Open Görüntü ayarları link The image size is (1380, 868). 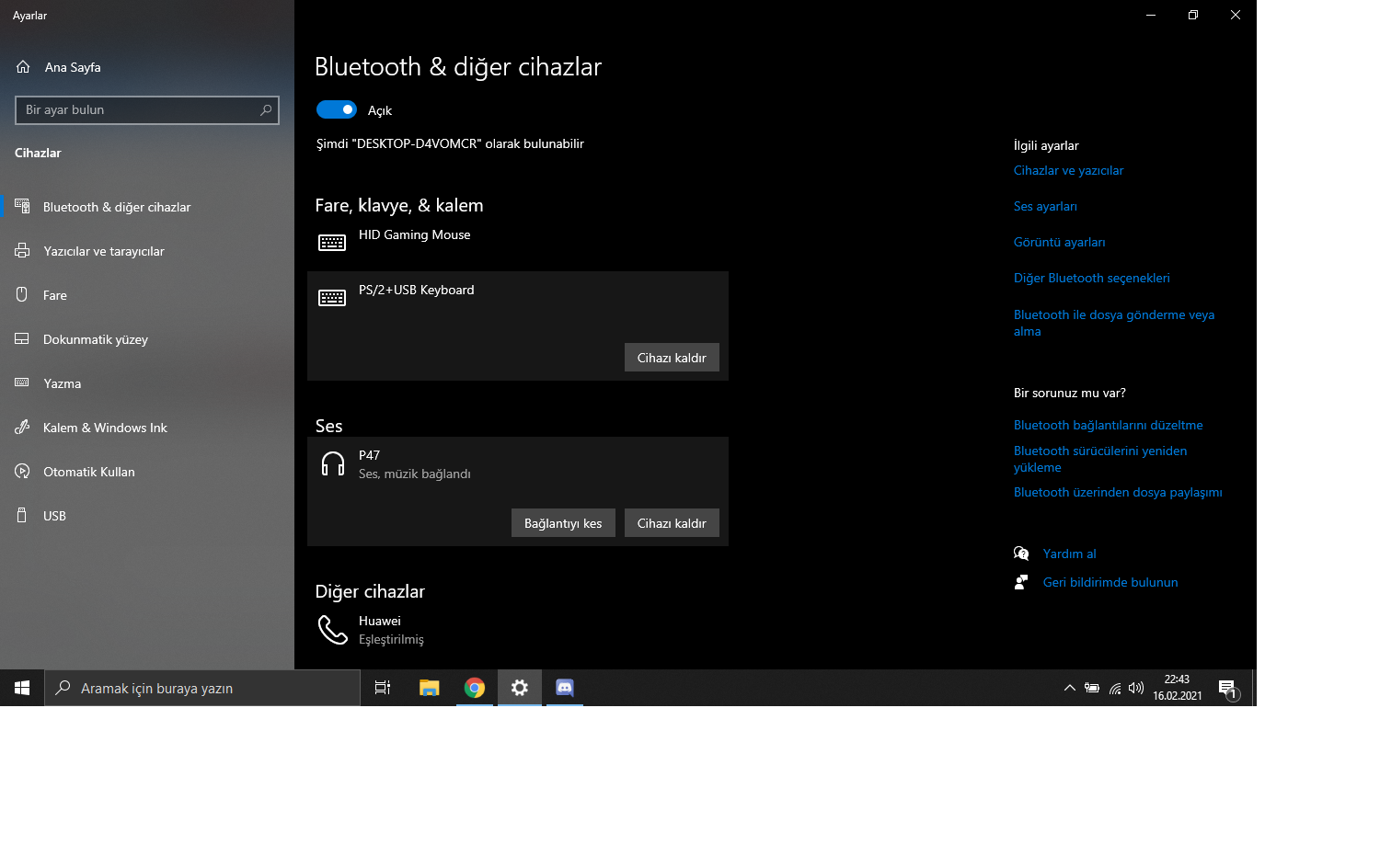click(x=1059, y=242)
